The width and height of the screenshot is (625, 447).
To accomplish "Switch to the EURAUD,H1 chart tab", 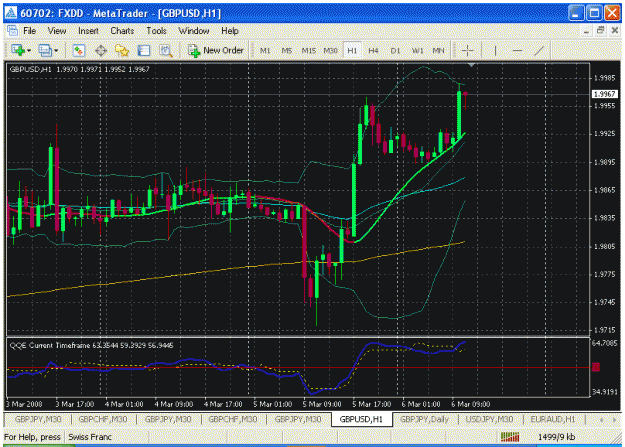I will coord(552,419).
